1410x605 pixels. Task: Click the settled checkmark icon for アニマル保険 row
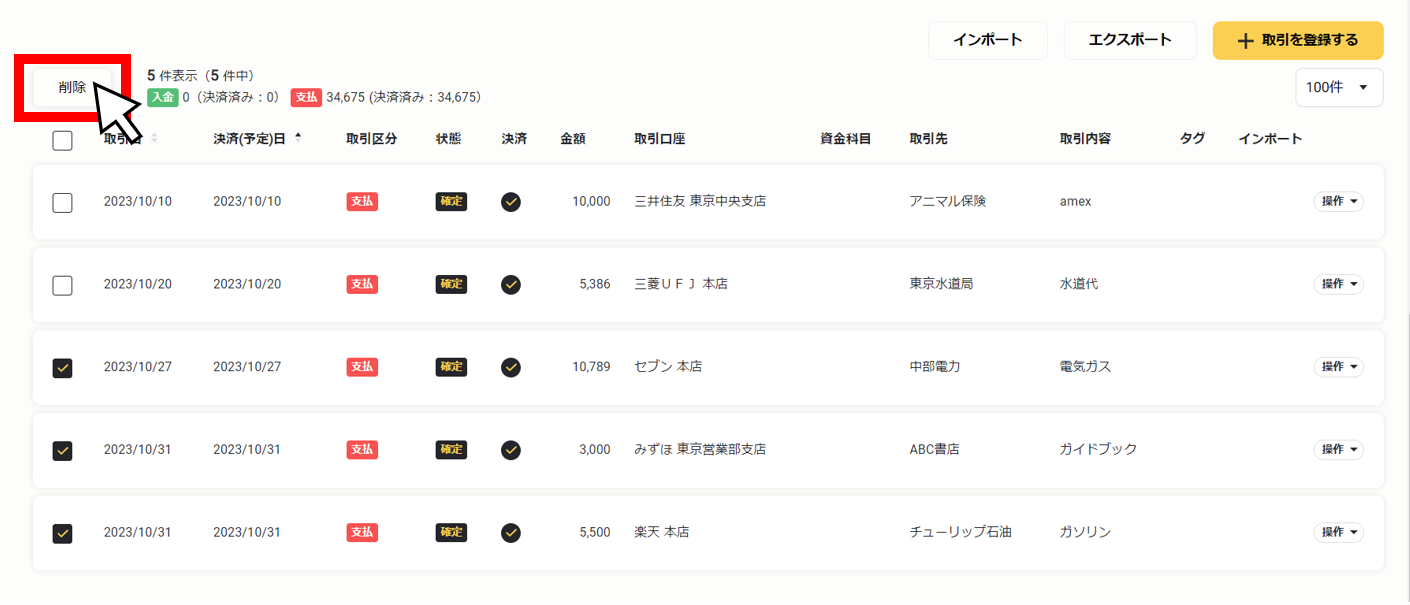511,202
